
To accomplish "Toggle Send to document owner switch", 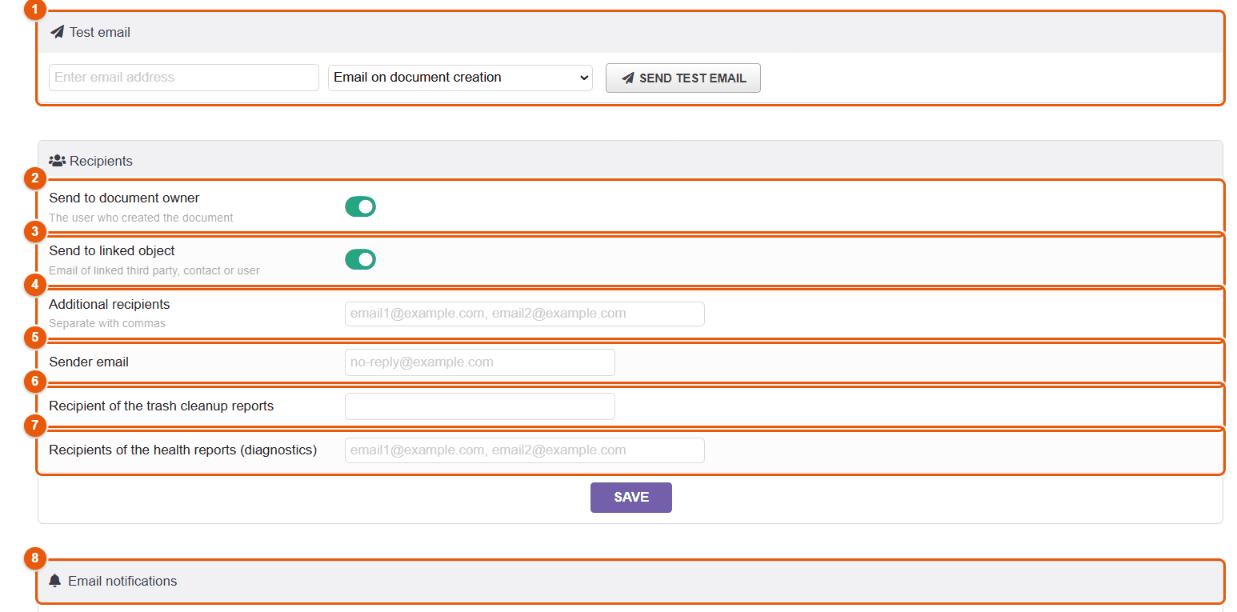I will pyautogui.click(x=360, y=206).
